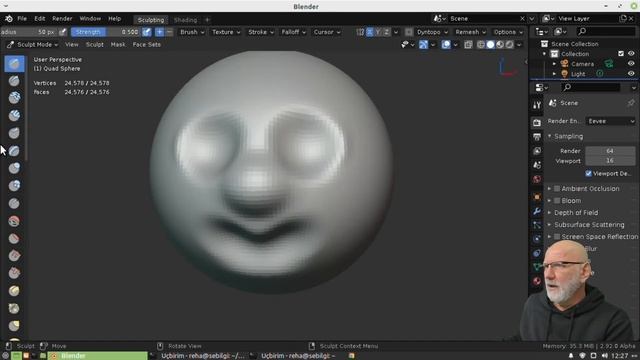Open the Modifiers wrench properties tab
The width and height of the screenshot is (640, 360).
pyautogui.click(x=537, y=211)
